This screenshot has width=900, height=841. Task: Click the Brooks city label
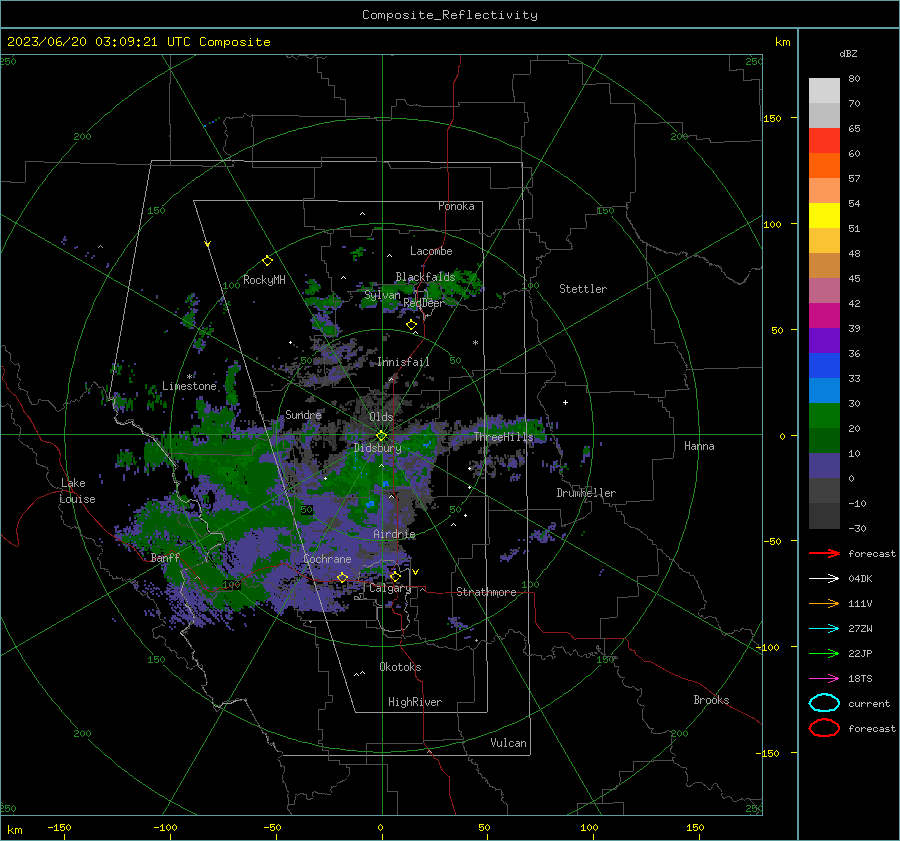point(711,700)
